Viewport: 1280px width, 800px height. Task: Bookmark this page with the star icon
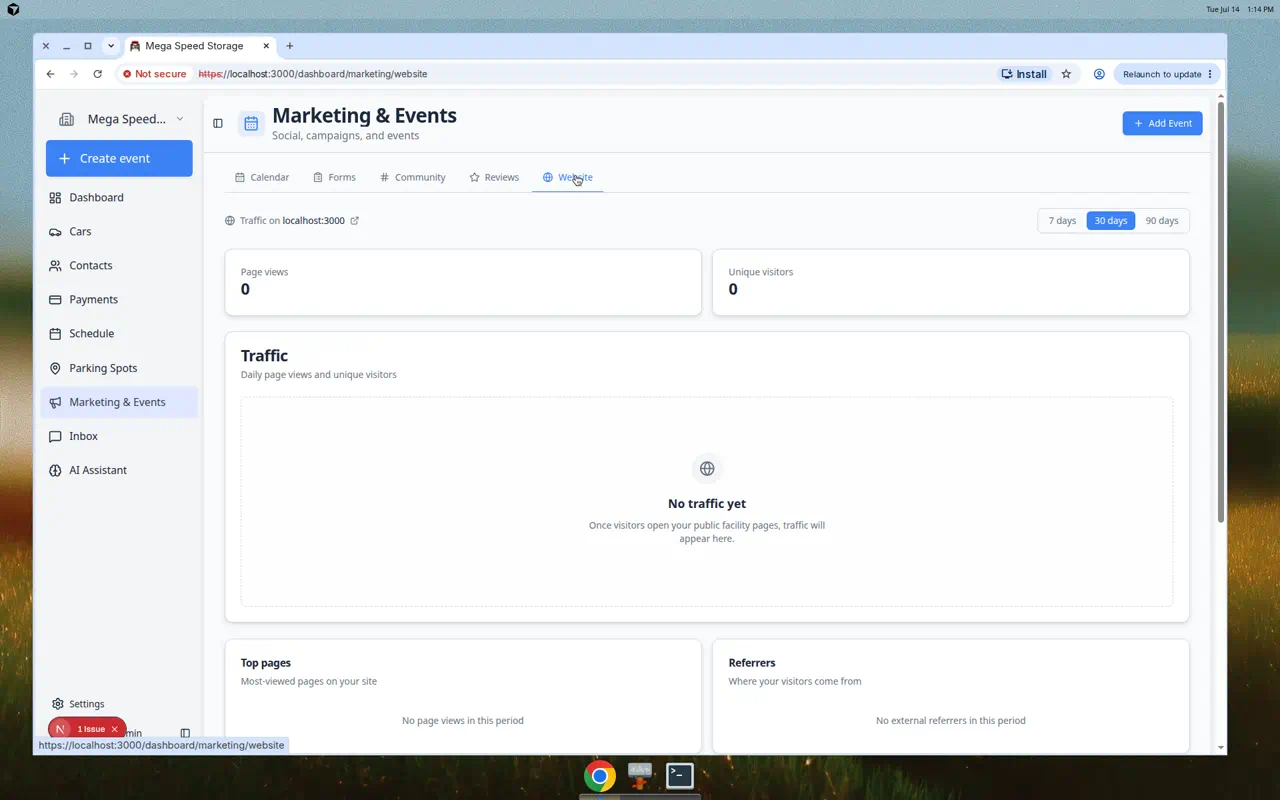point(1066,74)
